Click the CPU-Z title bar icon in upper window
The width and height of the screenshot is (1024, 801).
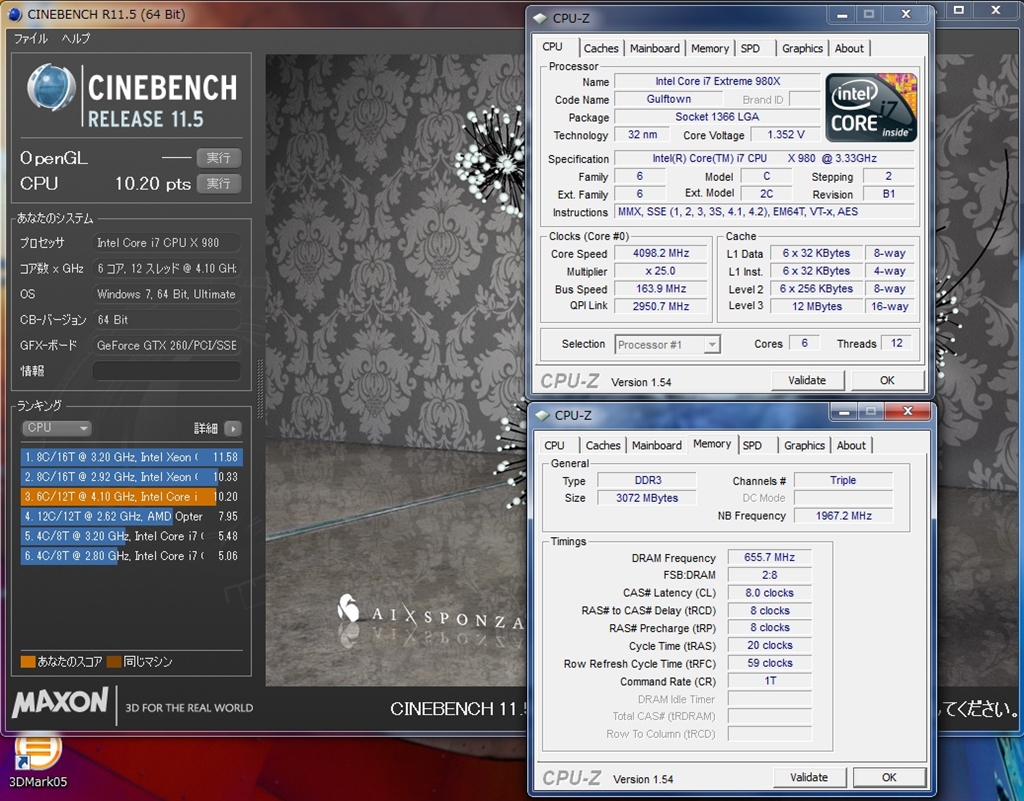point(541,17)
